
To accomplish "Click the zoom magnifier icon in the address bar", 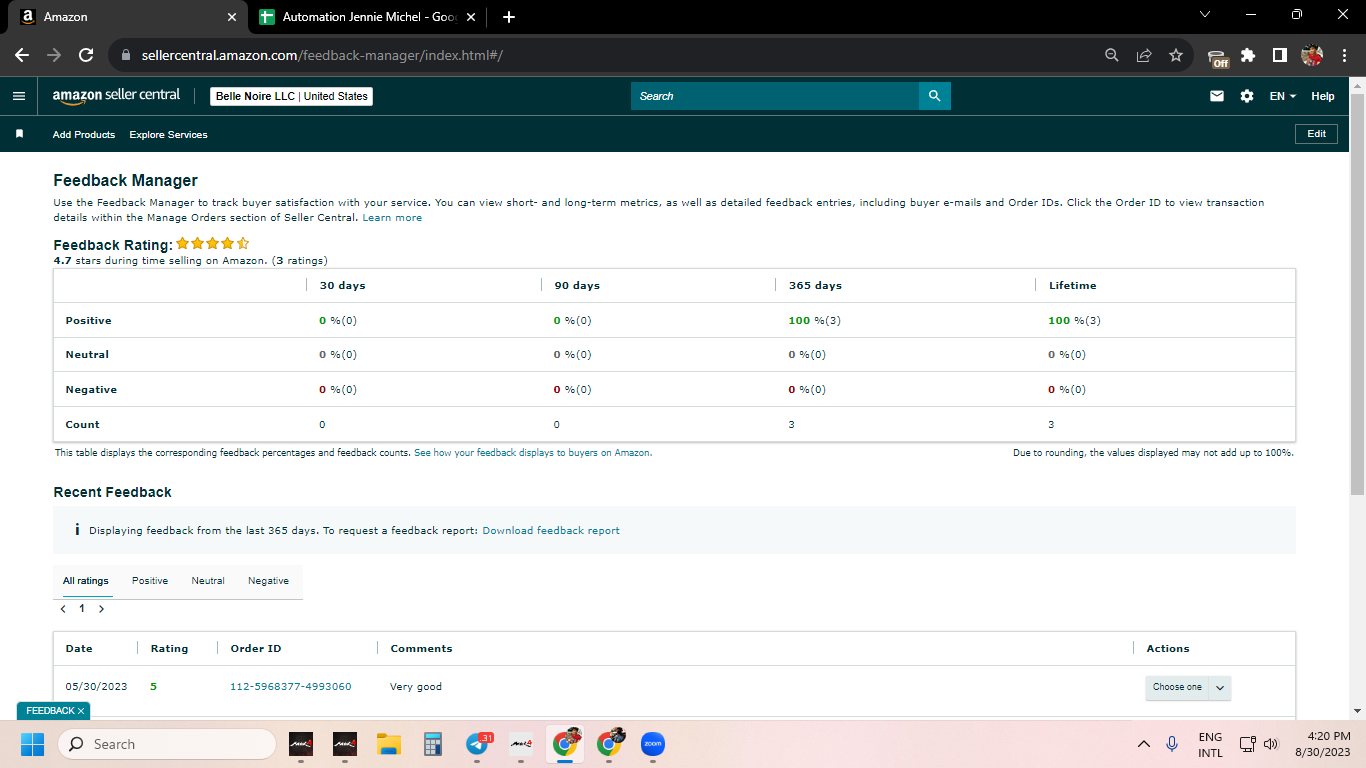I will [x=1112, y=55].
